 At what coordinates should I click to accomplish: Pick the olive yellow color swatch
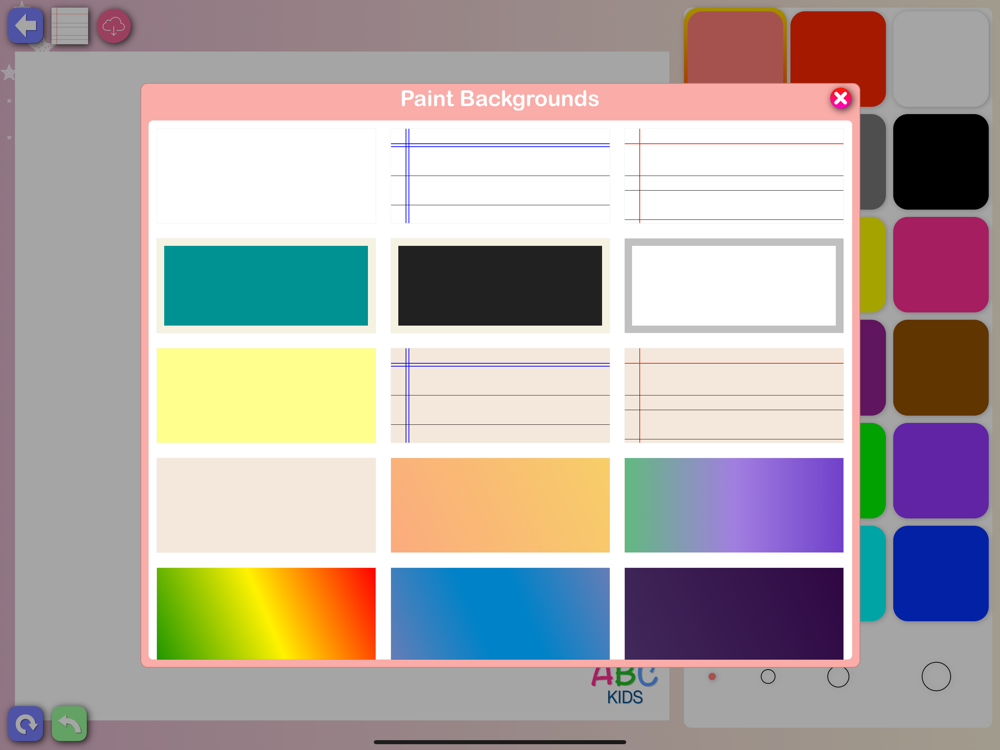(872, 264)
